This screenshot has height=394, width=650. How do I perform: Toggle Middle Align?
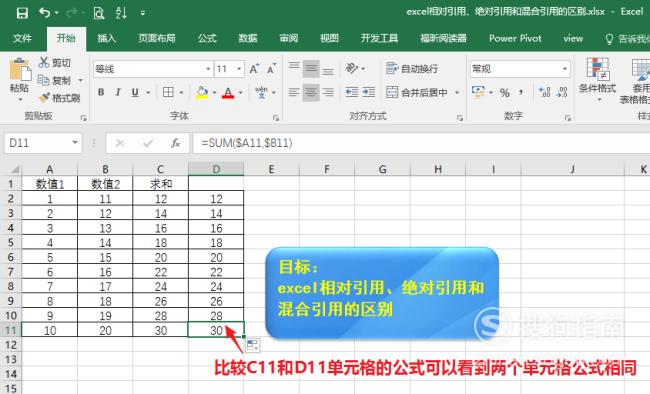311,69
